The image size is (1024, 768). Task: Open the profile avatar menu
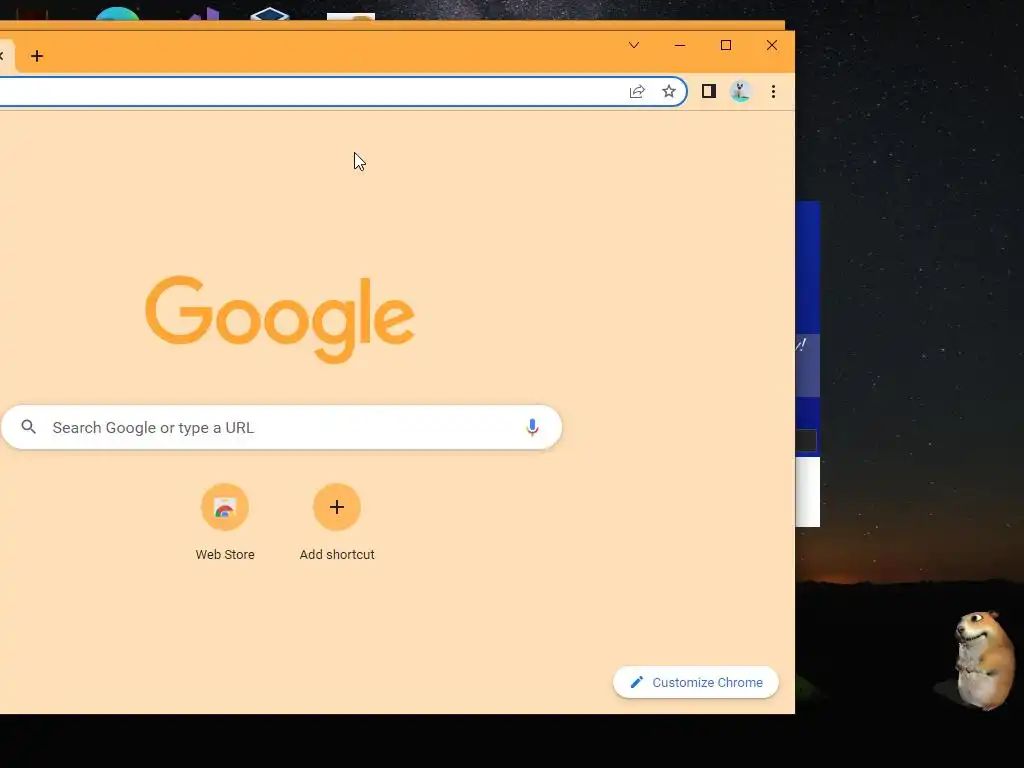[x=741, y=91]
